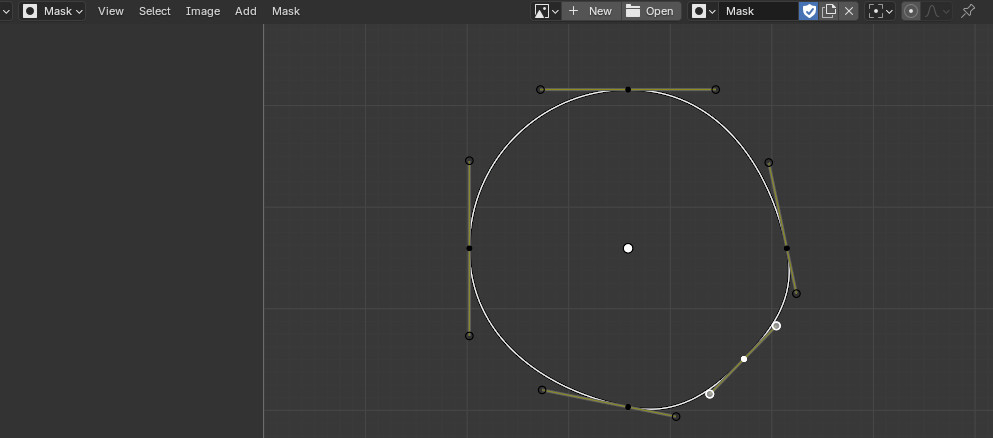This screenshot has width=993, height=438.
Task: Select the lower handle of the right point
Action: point(796,293)
